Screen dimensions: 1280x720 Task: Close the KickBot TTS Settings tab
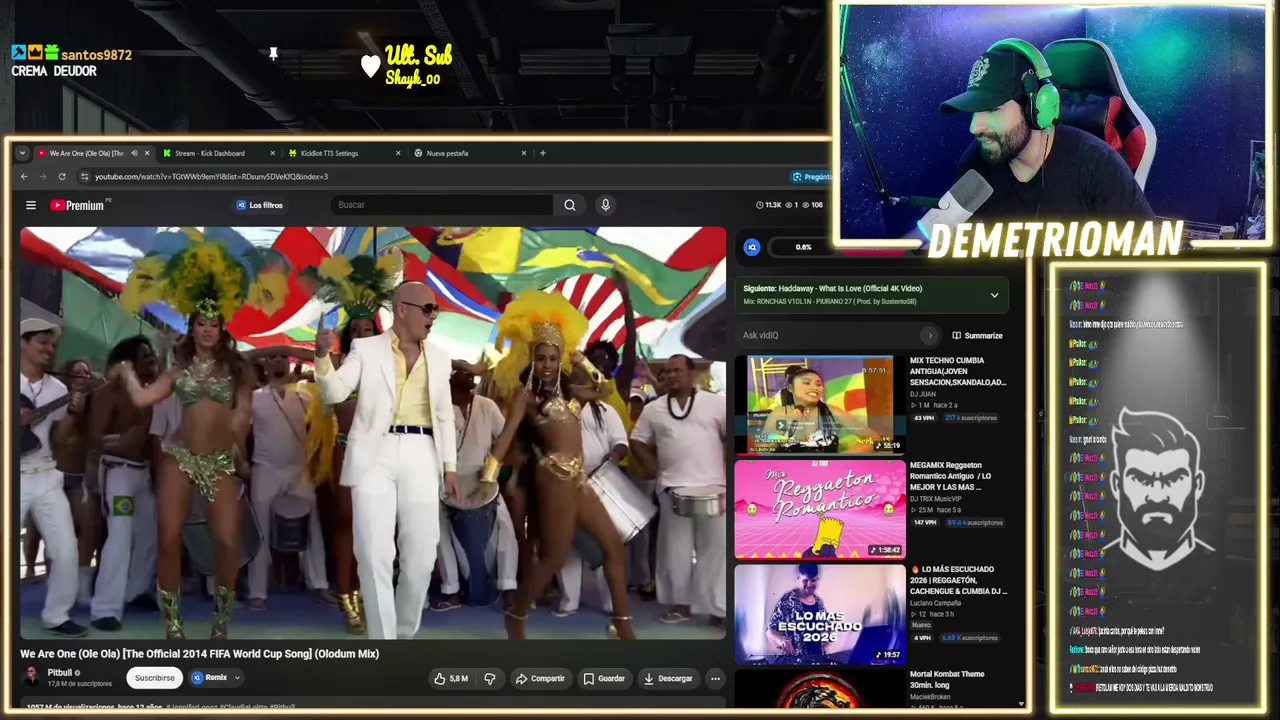tap(398, 153)
